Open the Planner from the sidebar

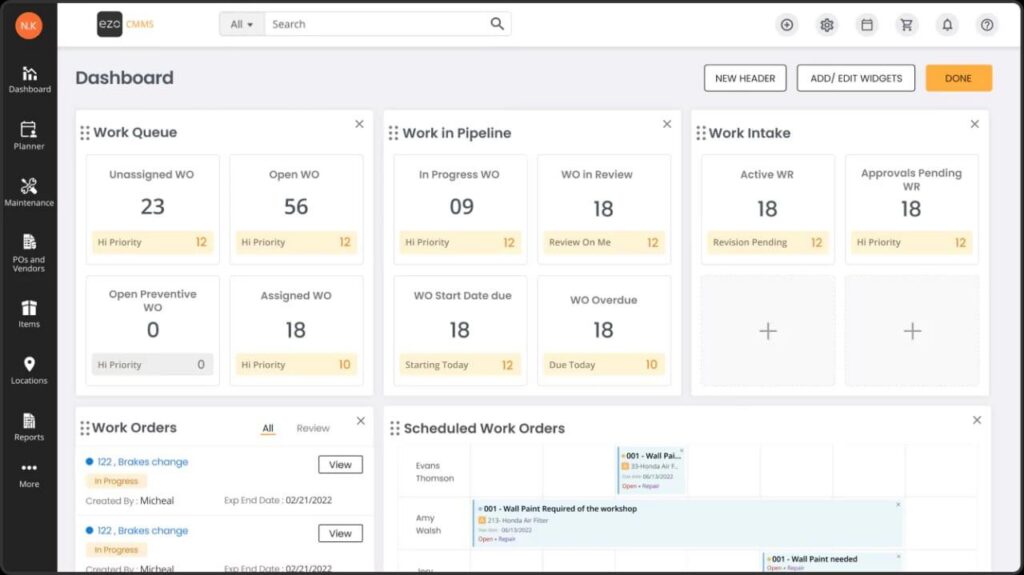tap(29, 135)
